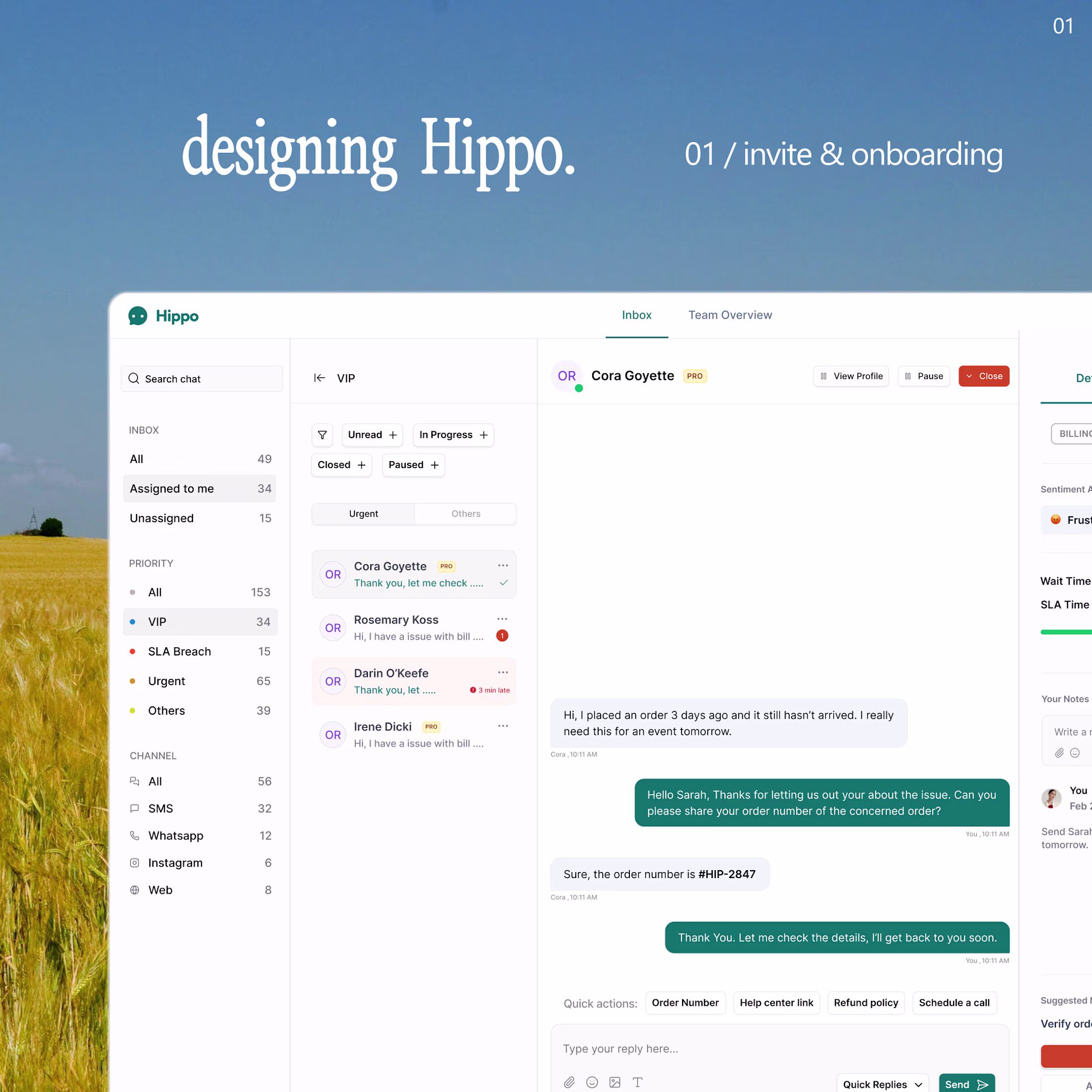Switch list to Others segment

point(466,514)
